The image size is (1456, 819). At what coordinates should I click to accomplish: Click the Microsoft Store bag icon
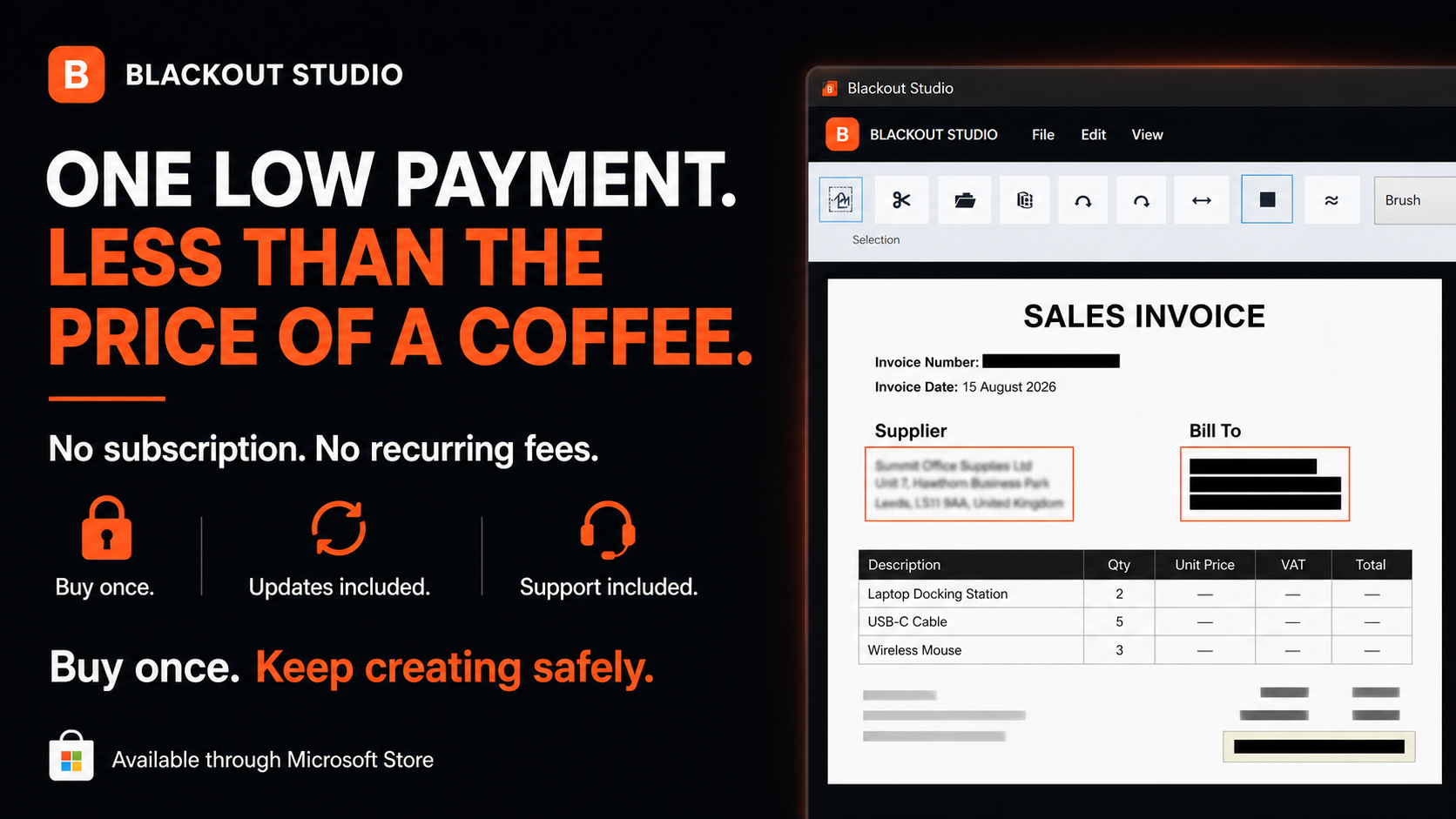[71, 757]
